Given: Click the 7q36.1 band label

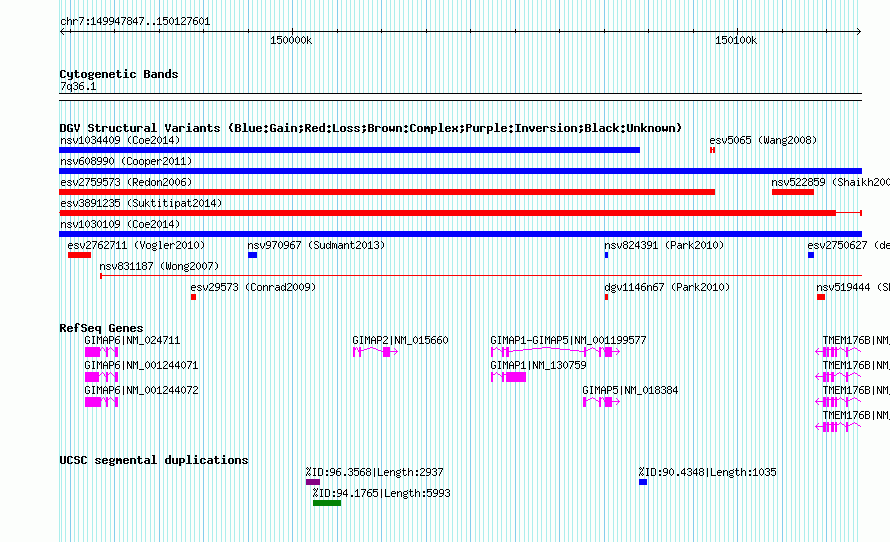Looking at the screenshot, I should (78, 86).
